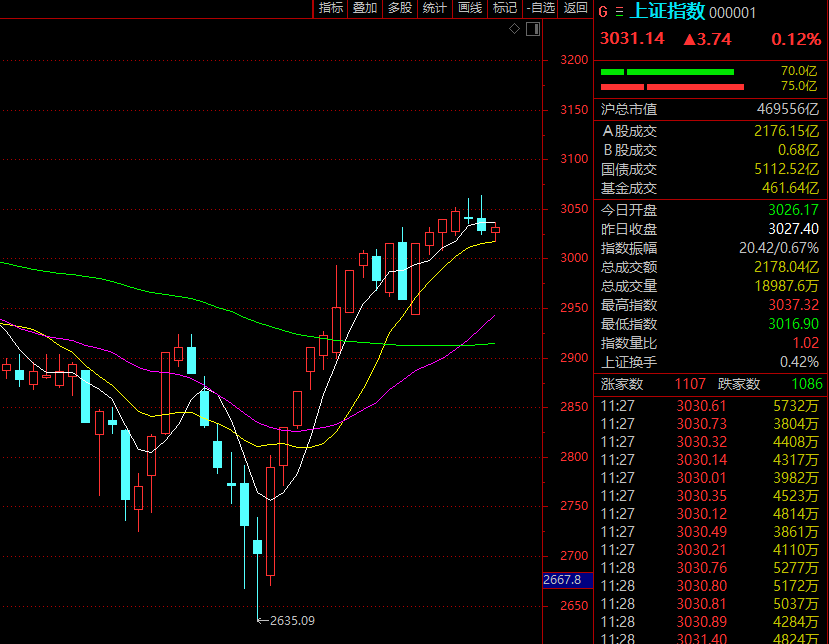Screen dimensions: 829x644
Task: Activate the 画线 drawing tool
Action: (x=469, y=8)
